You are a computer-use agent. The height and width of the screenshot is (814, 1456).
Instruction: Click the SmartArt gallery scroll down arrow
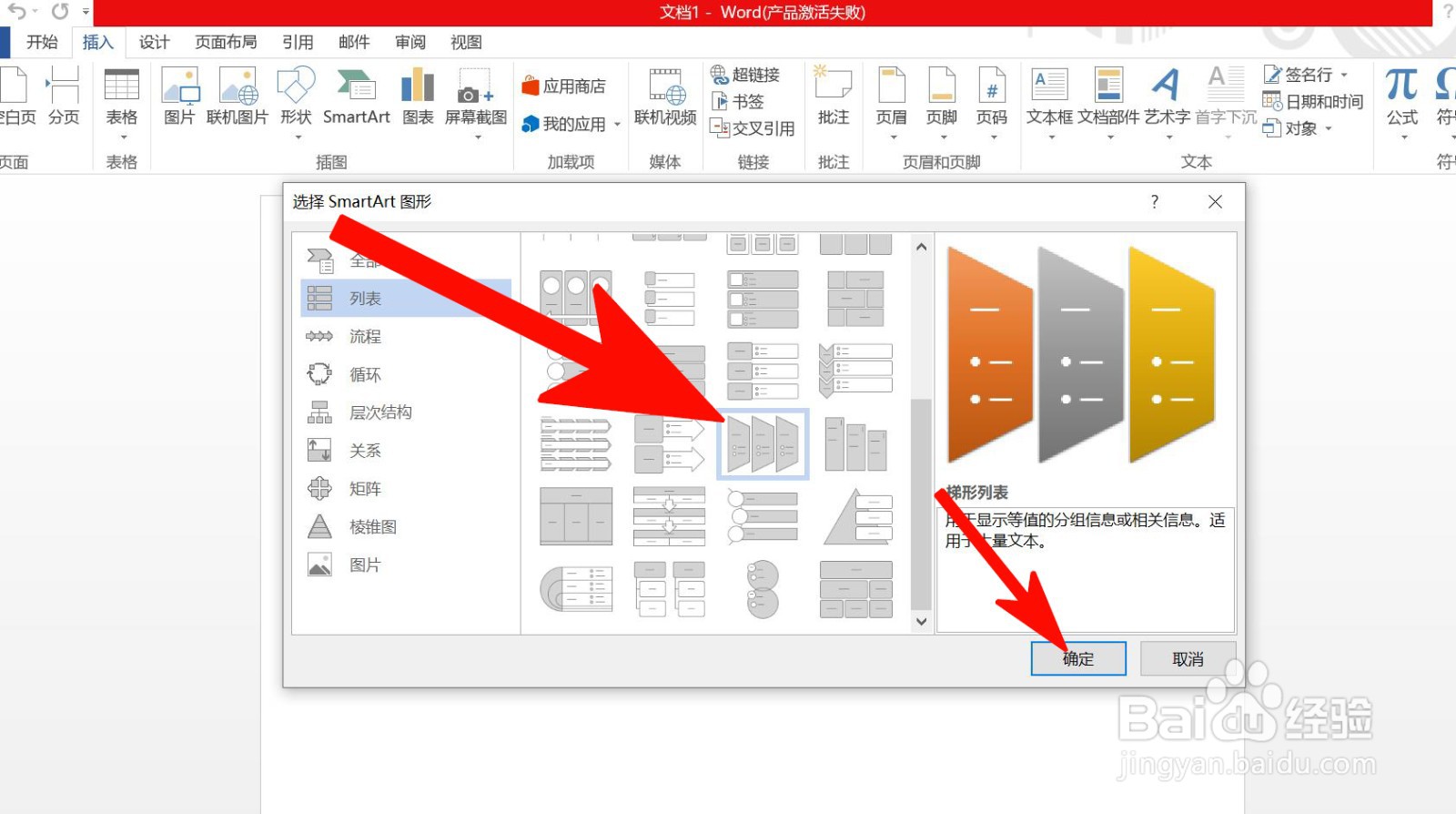tap(921, 621)
